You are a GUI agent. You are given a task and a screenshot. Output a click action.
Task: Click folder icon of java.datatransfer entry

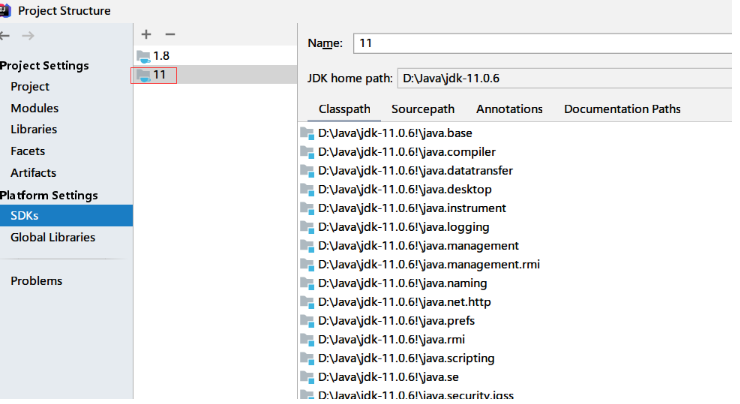(307, 171)
